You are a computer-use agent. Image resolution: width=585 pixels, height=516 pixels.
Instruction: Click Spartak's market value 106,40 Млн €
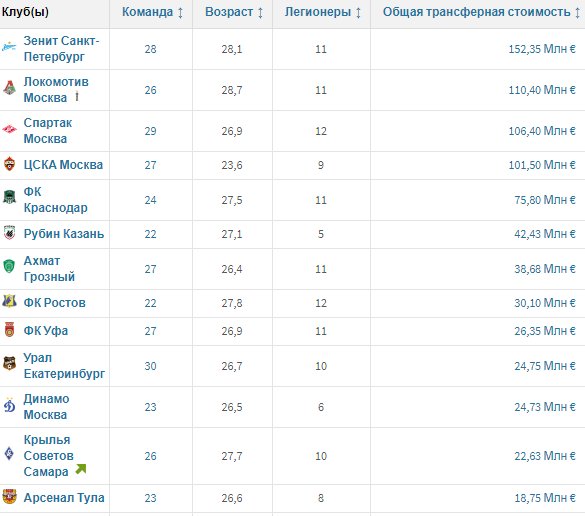point(542,131)
